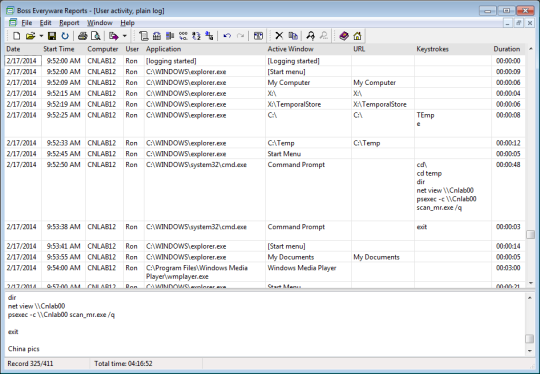
Task: Select the 9:52:09 AM My Computer row
Action: point(265,83)
